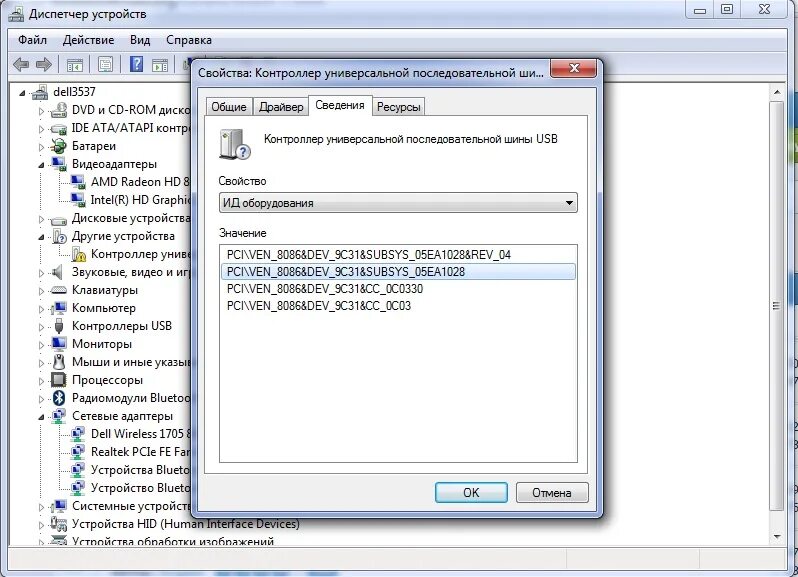Click the Радиомодули Bluetooth icon
798x577 pixels.
click(59, 397)
